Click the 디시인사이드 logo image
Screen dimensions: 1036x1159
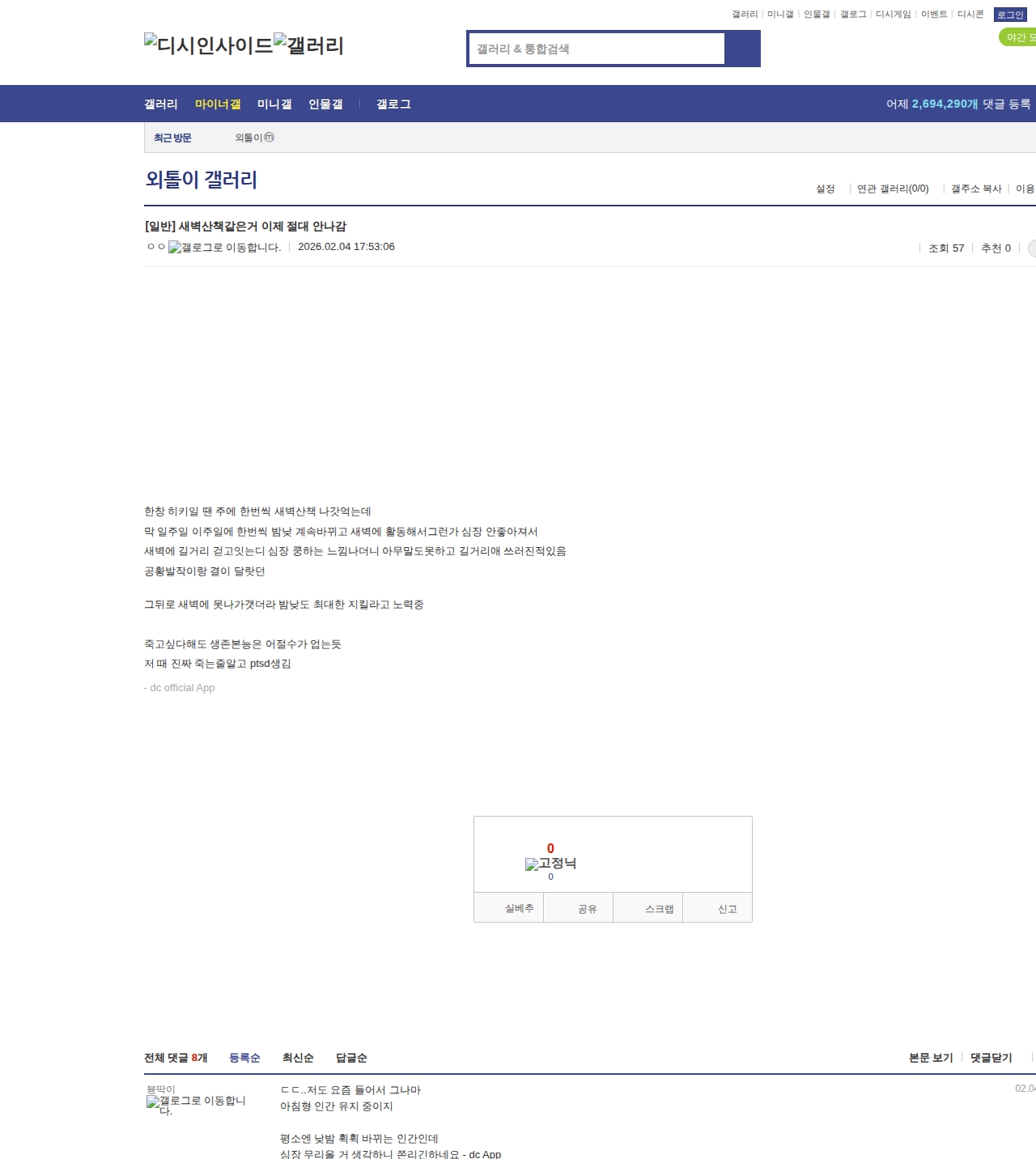pos(209,45)
